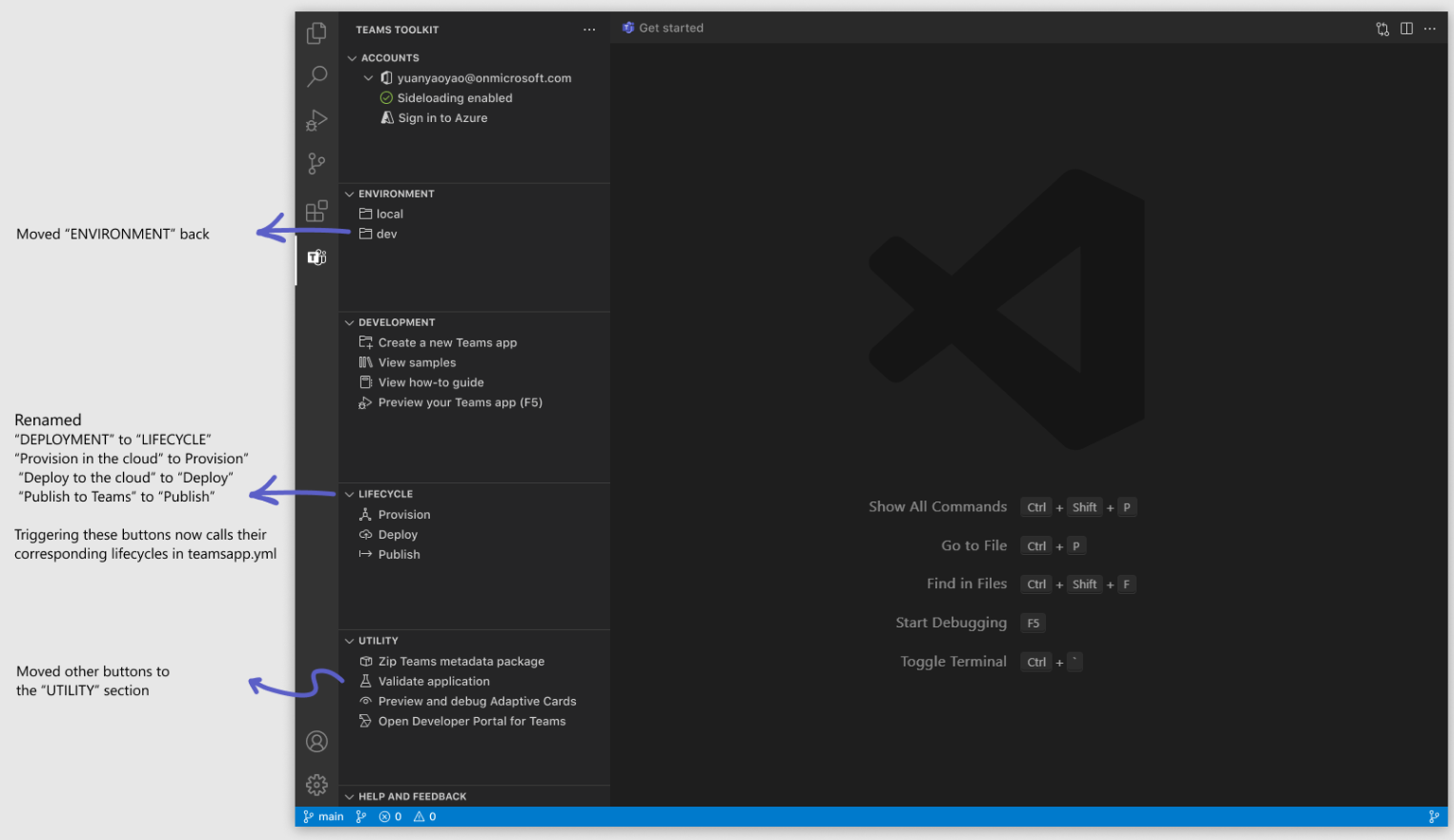Click the publish branch icon in status bar
The image size is (1454, 840).
tap(360, 816)
